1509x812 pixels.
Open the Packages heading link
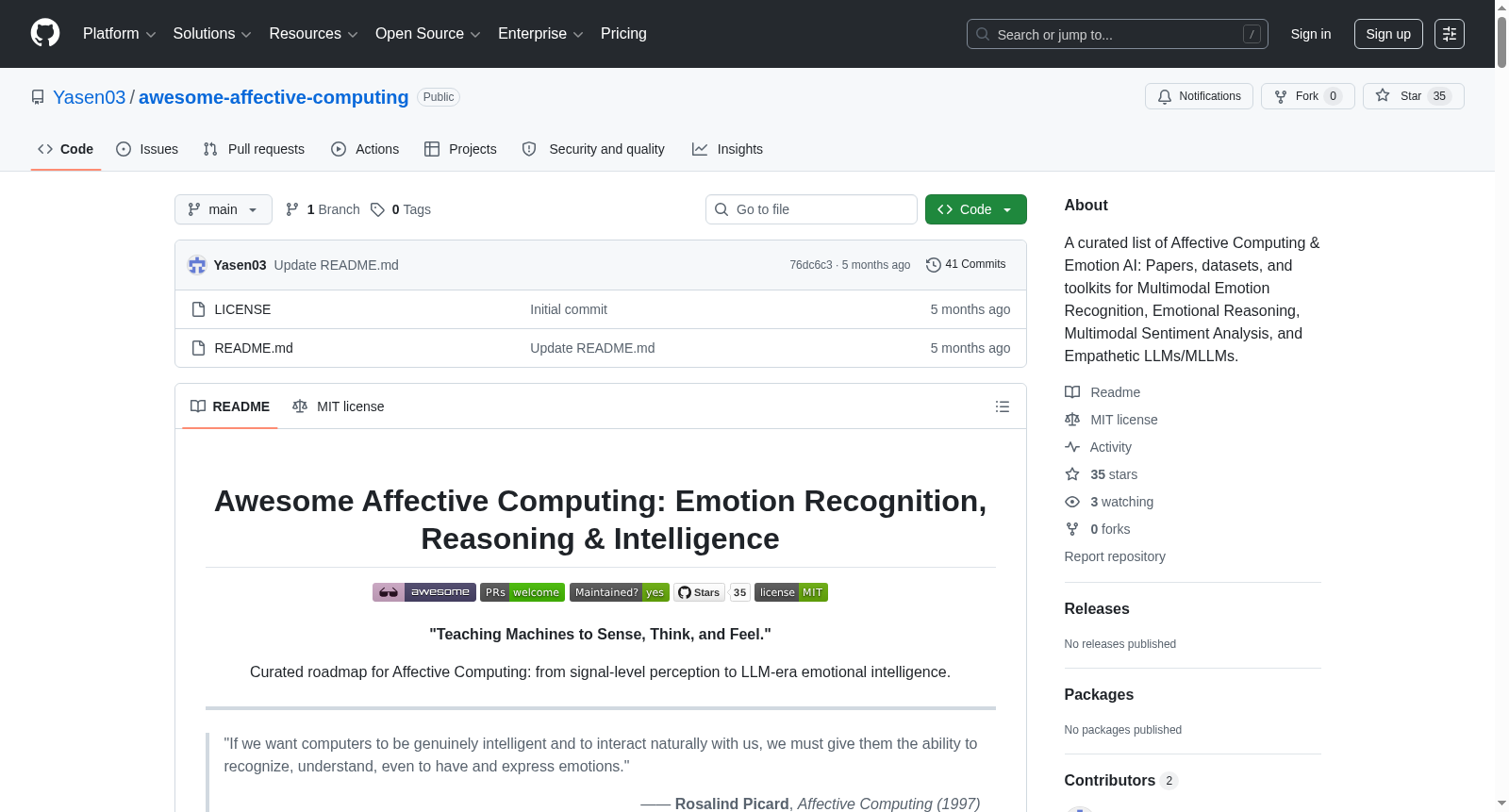(x=1099, y=695)
